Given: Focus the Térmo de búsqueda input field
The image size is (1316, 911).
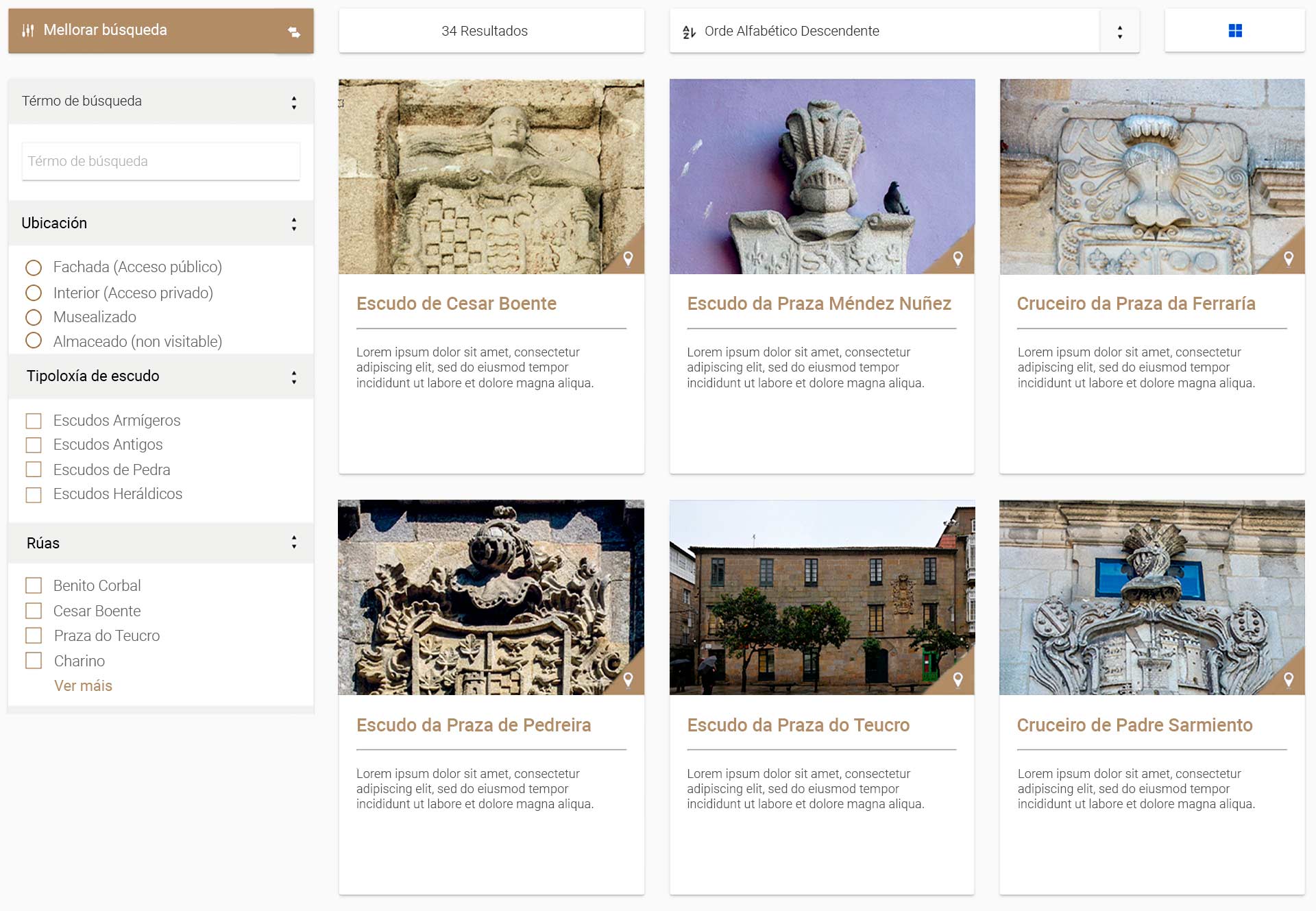Looking at the screenshot, I should tap(160, 161).
